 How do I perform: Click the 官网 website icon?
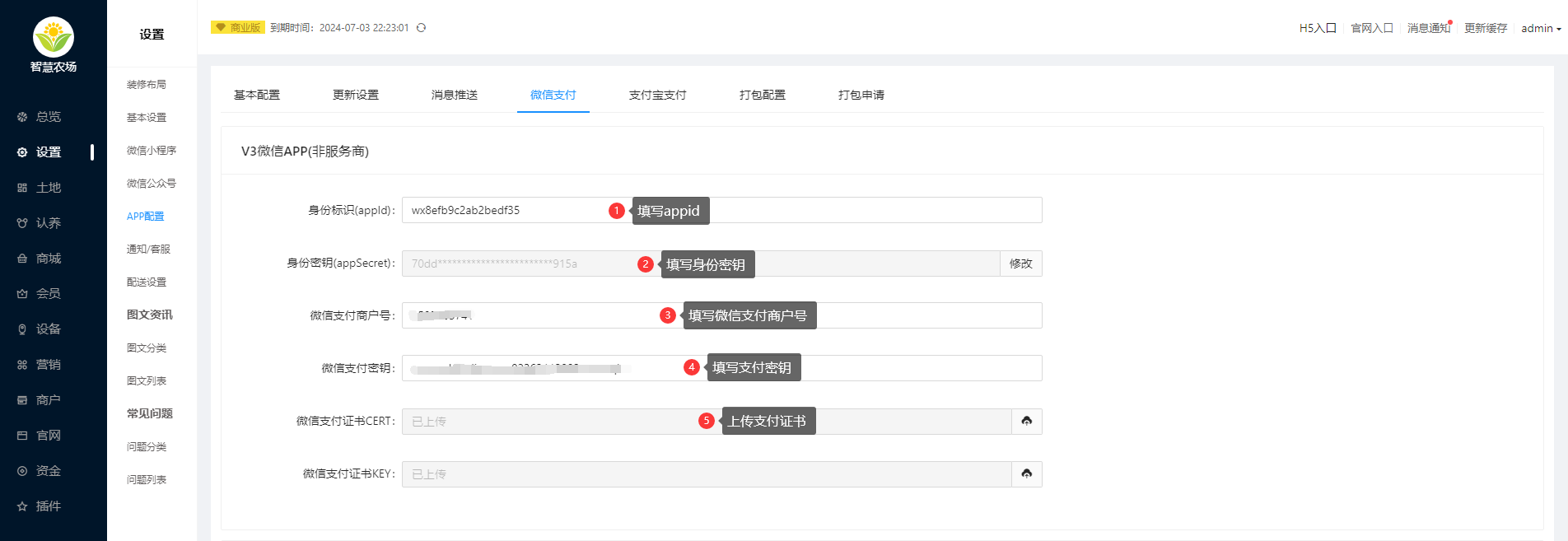(22, 436)
